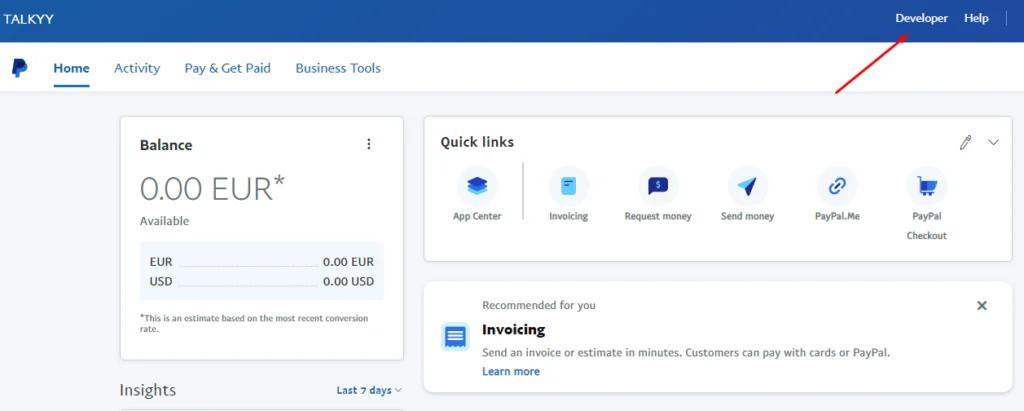Image resolution: width=1024 pixels, height=411 pixels.
Task: Open the Pay & Get Paid menu
Action: point(228,68)
